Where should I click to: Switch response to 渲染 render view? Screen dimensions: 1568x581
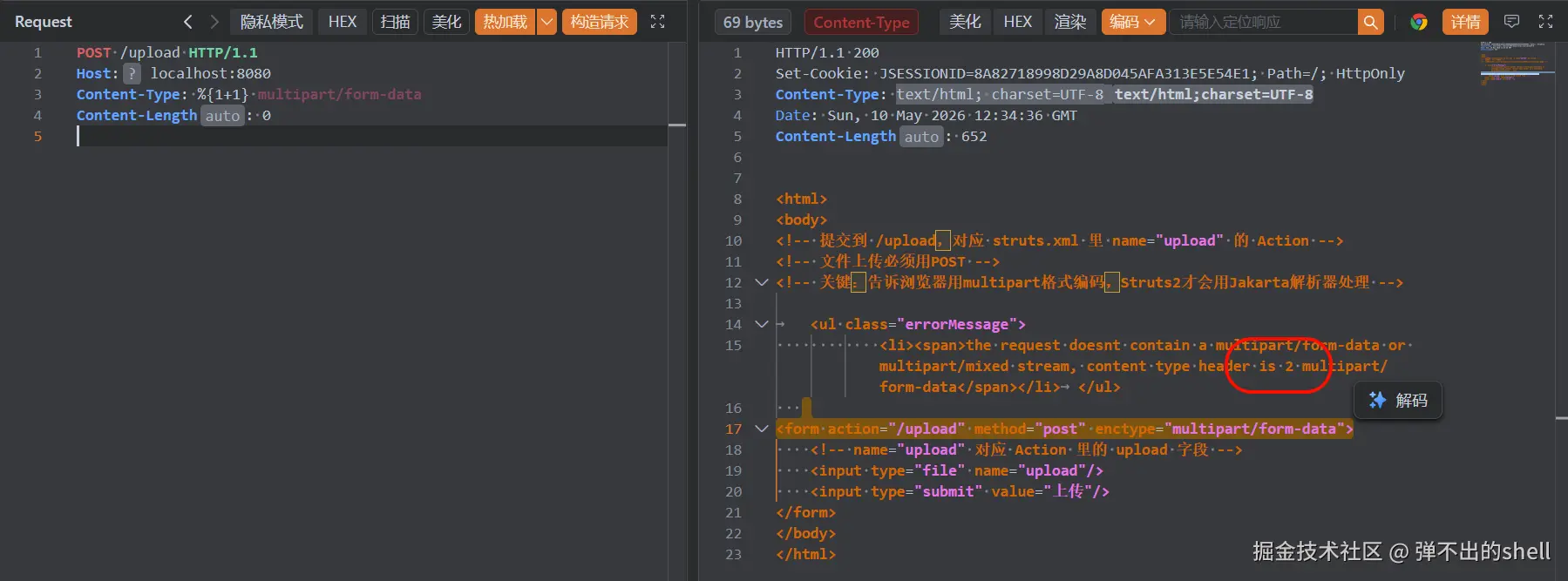click(x=1069, y=22)
